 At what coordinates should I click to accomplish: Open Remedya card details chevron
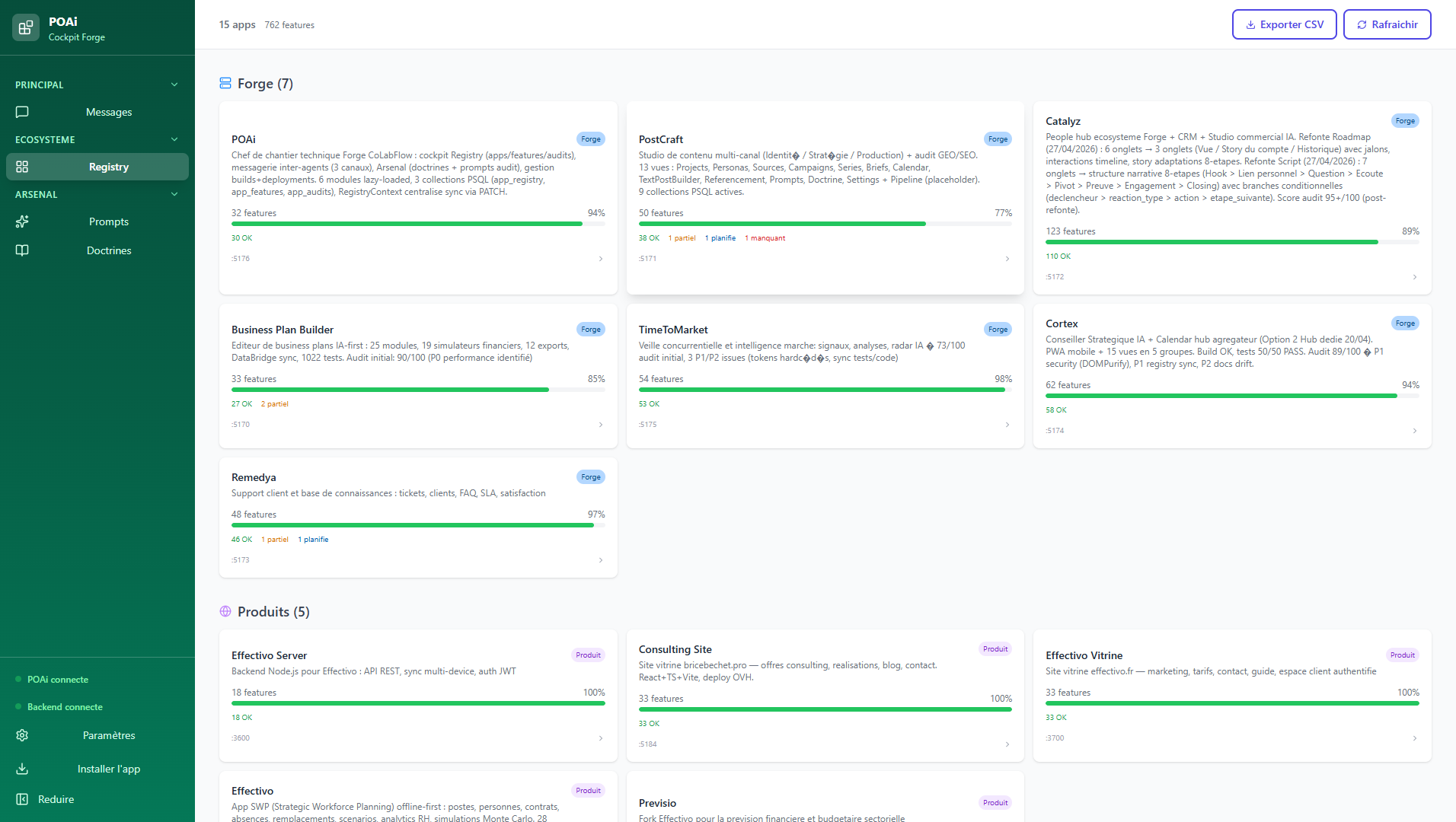[601, 560]
